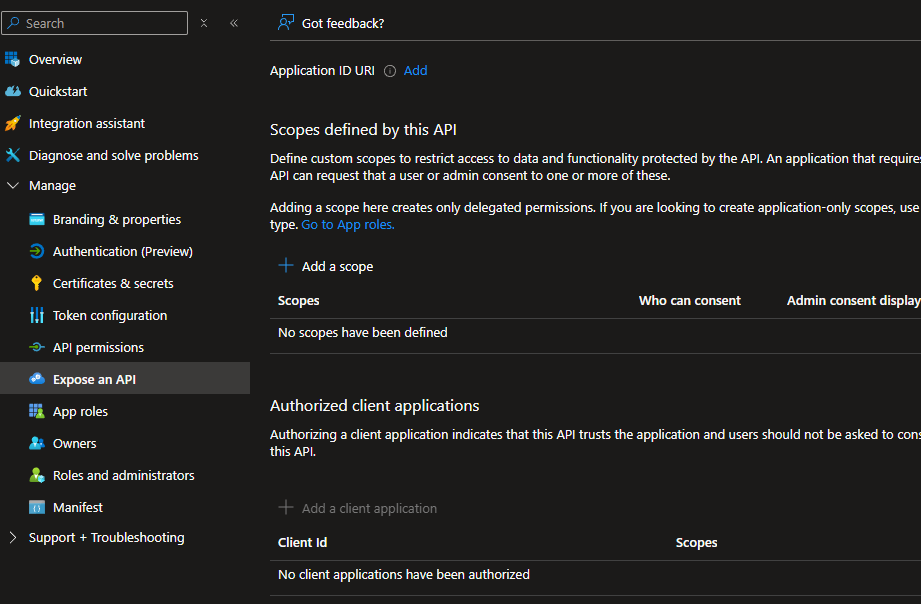
Task: Click the plus icon beside Add a scope
Action: [285, 266]
